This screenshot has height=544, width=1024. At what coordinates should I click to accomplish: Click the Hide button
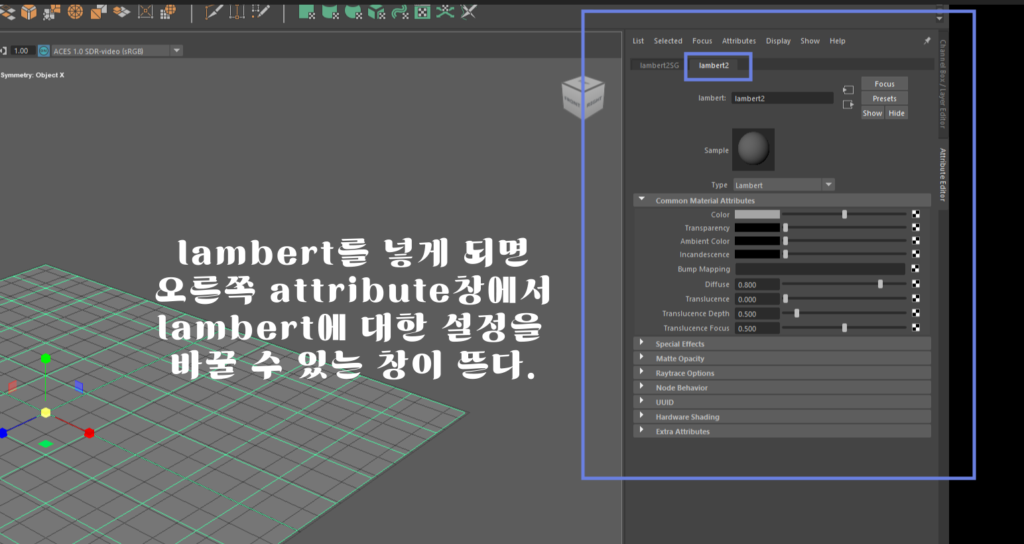[x=897, y=113]
